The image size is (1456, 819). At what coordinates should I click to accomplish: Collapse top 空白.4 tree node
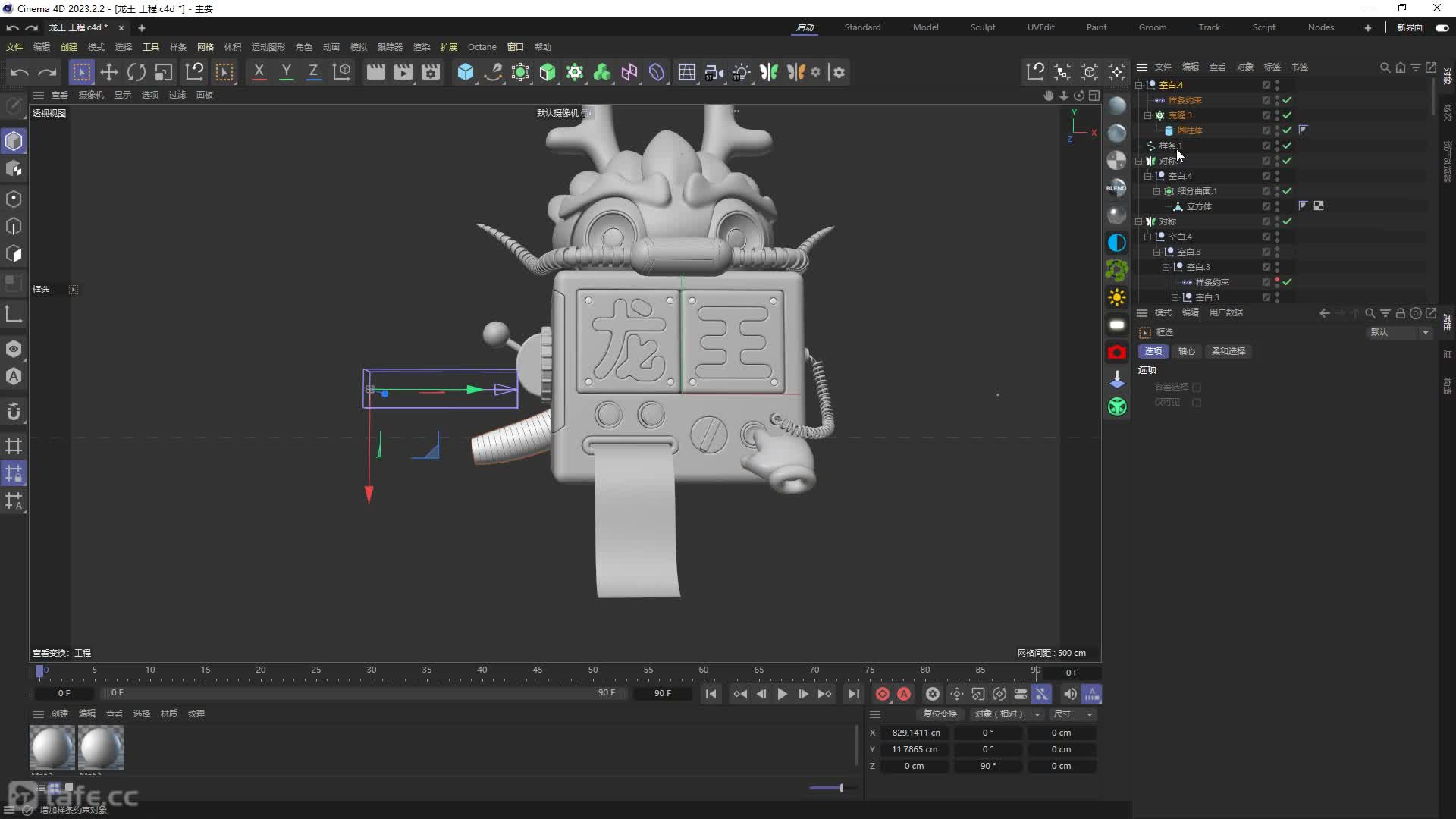click(1138, 85)
